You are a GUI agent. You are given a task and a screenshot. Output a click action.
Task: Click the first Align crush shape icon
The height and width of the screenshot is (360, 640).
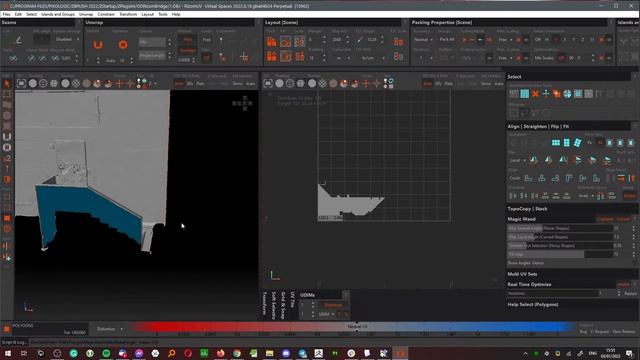pos(528,178)
